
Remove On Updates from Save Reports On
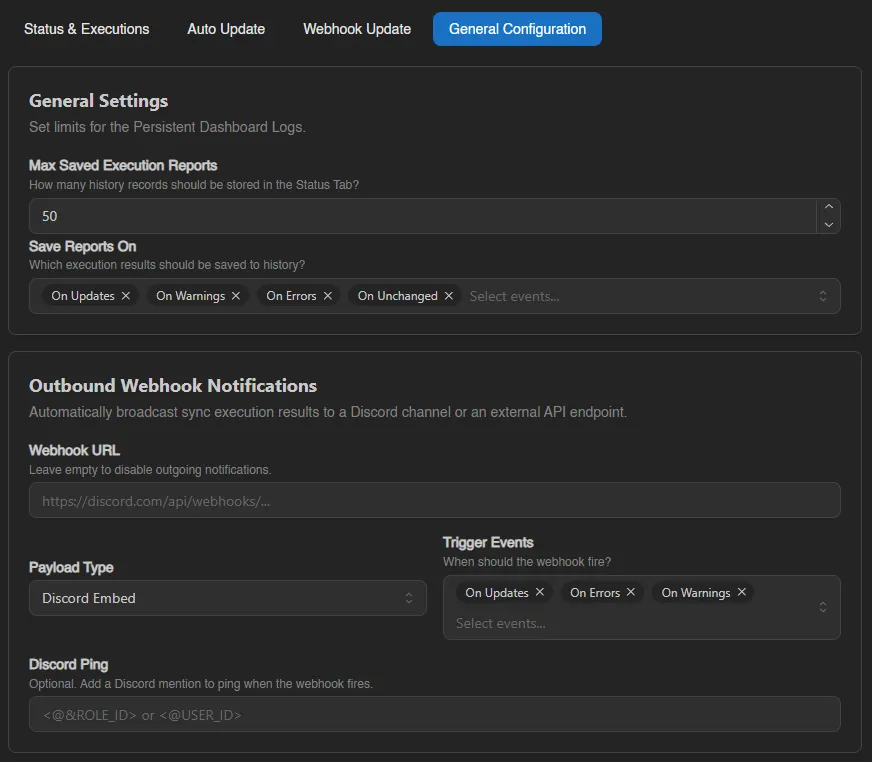coord(126,296)
